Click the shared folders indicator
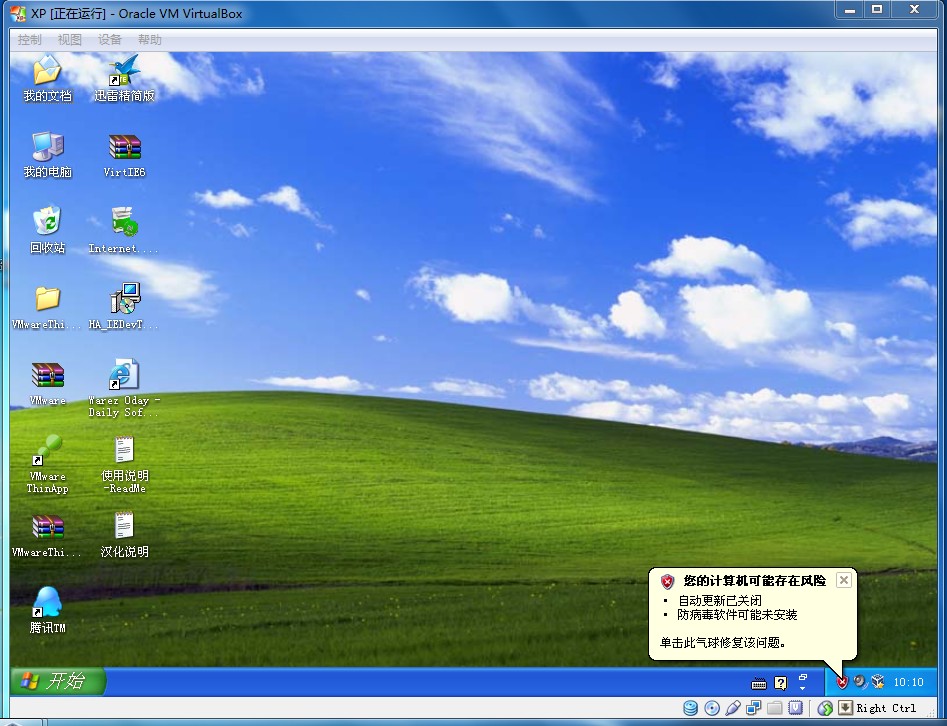 click(774, 708)
